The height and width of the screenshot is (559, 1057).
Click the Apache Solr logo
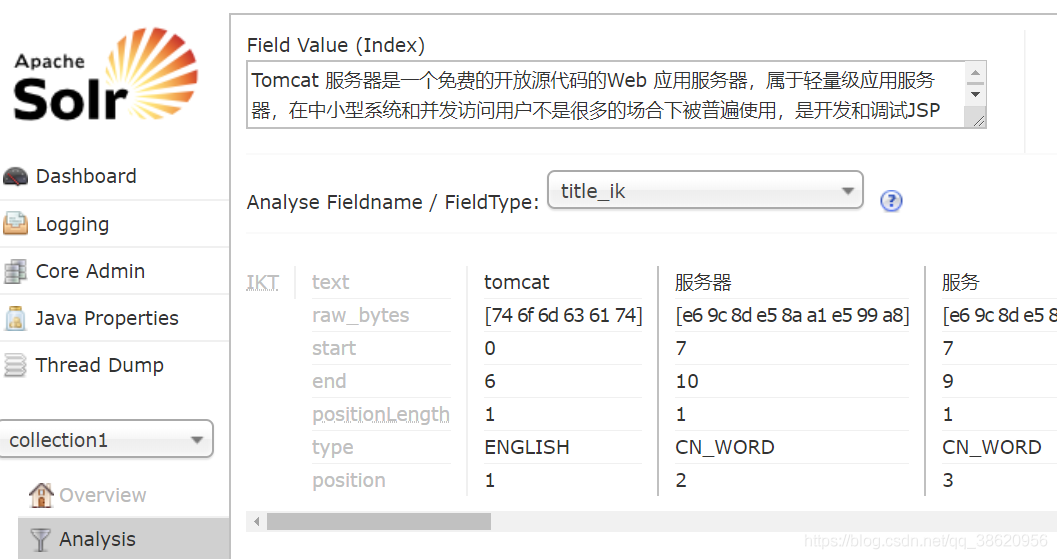tap(105, 75)
